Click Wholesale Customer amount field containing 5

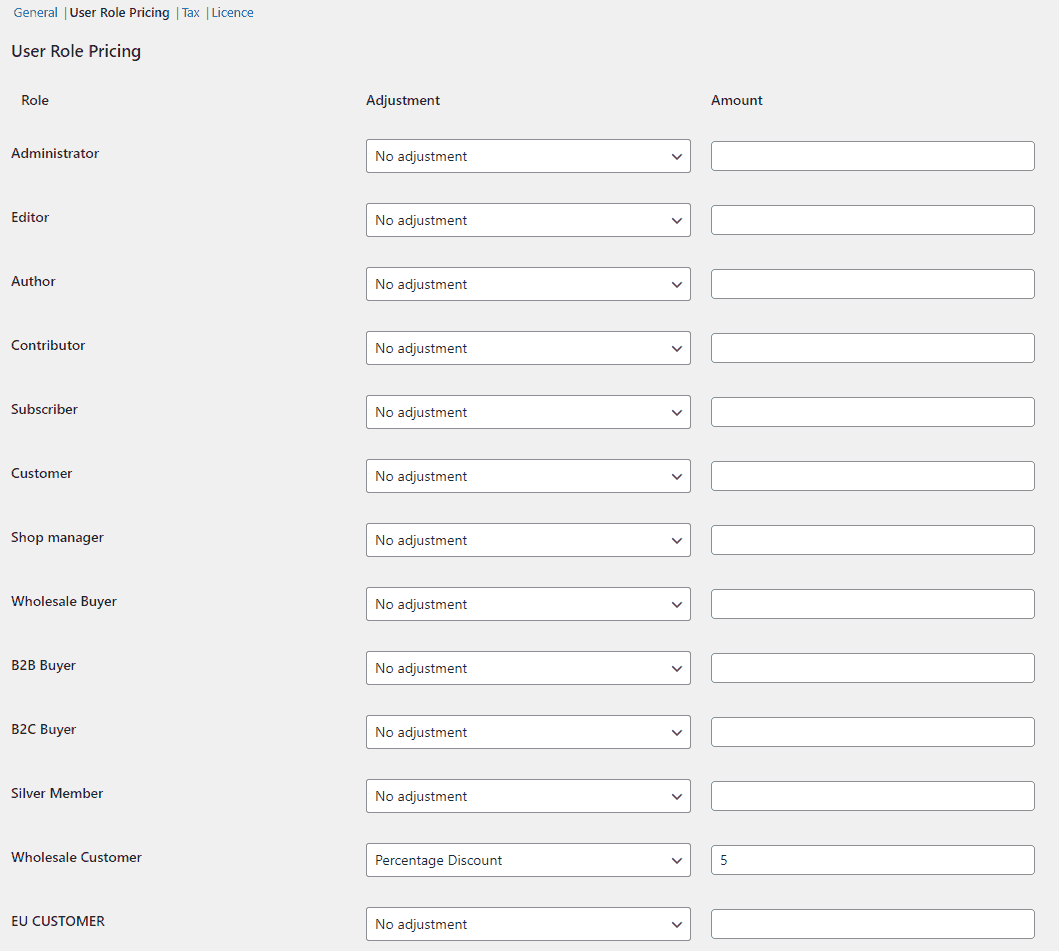[873, 860]
